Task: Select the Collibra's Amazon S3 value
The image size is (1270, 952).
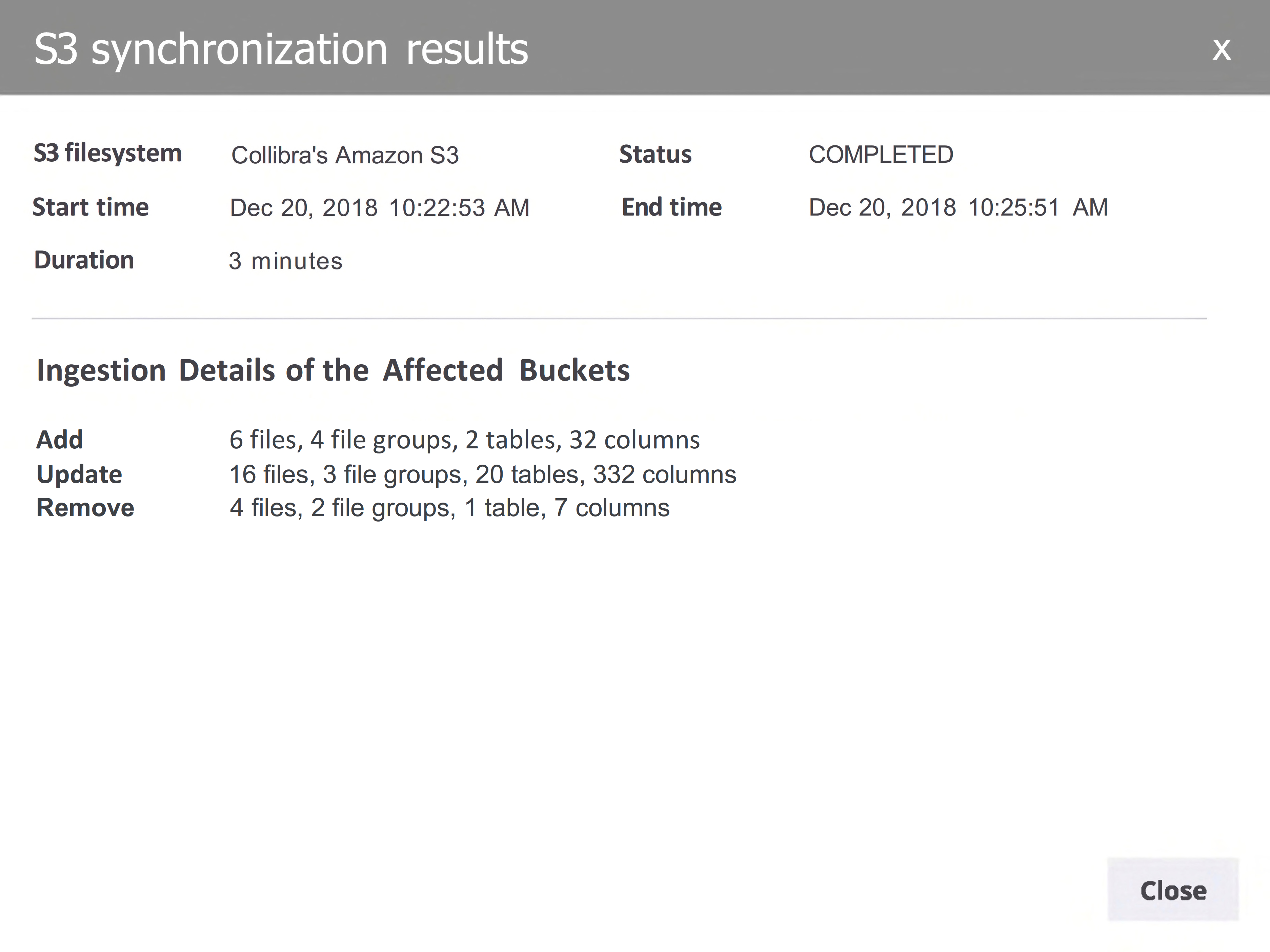Action: (344, 155)
